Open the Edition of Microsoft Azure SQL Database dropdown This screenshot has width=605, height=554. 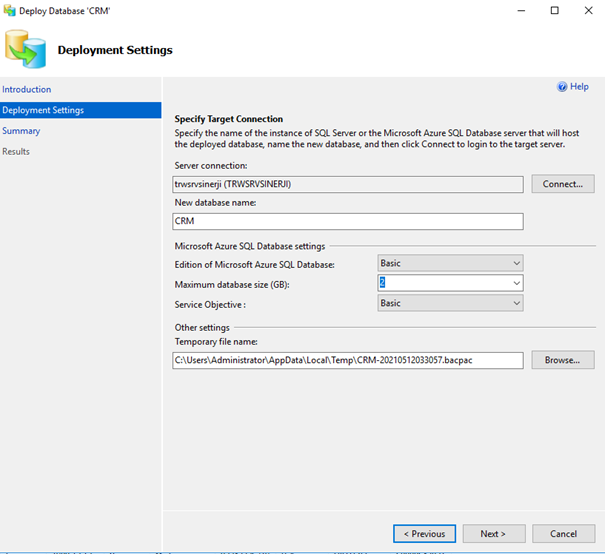450,263
